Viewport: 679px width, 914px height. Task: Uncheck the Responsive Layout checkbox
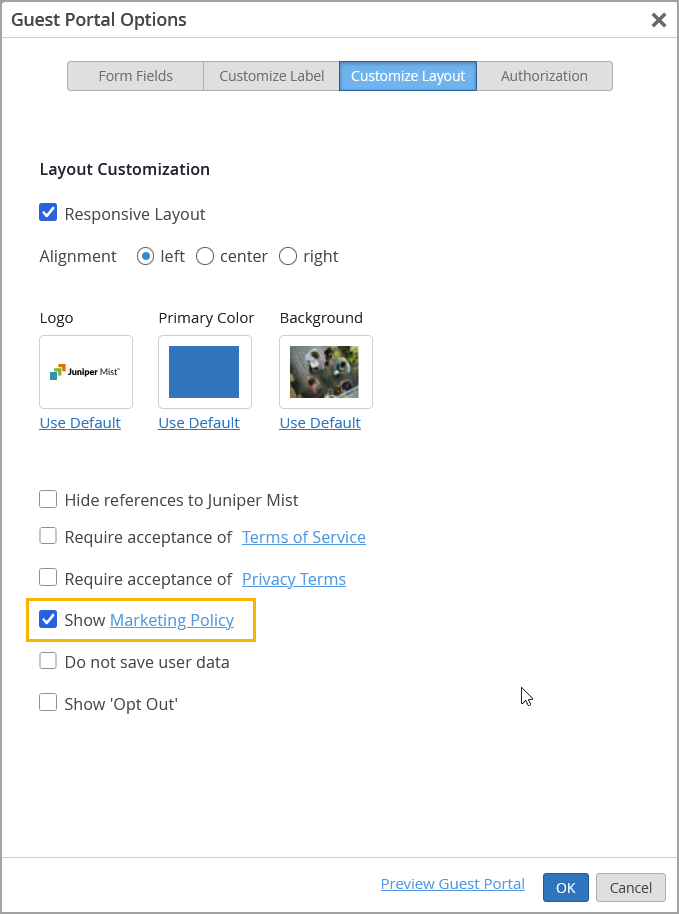coord(48,213)
